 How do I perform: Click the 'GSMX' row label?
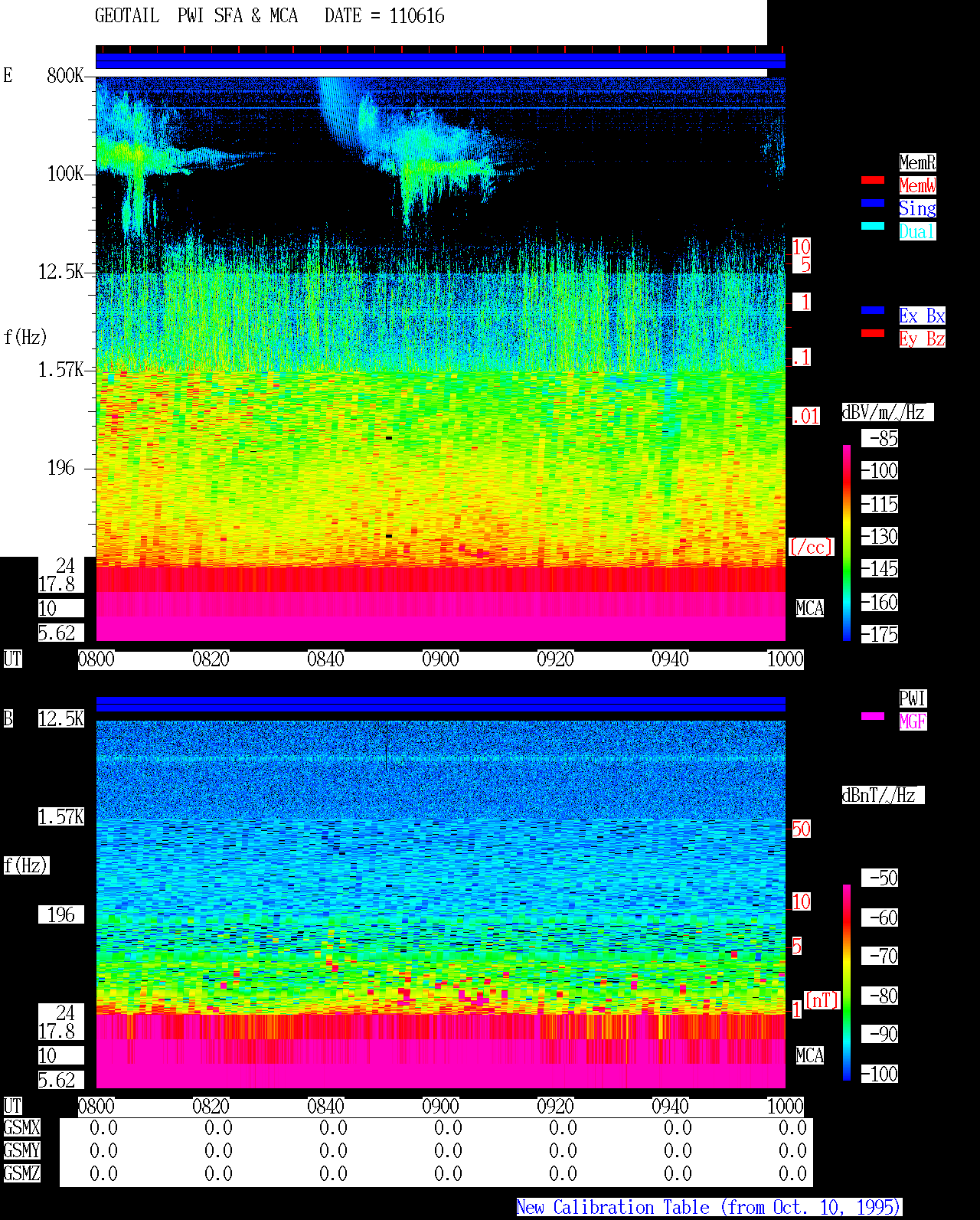22,1127
